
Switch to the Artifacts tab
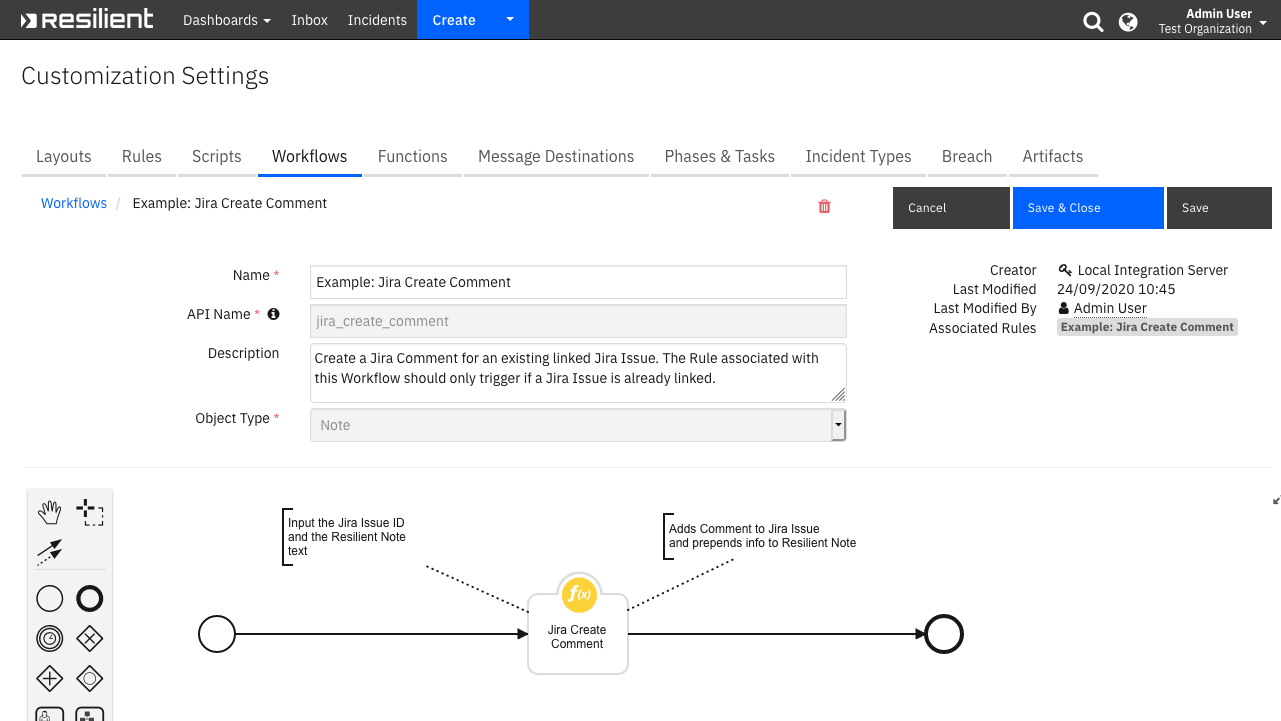point(1053,157)
